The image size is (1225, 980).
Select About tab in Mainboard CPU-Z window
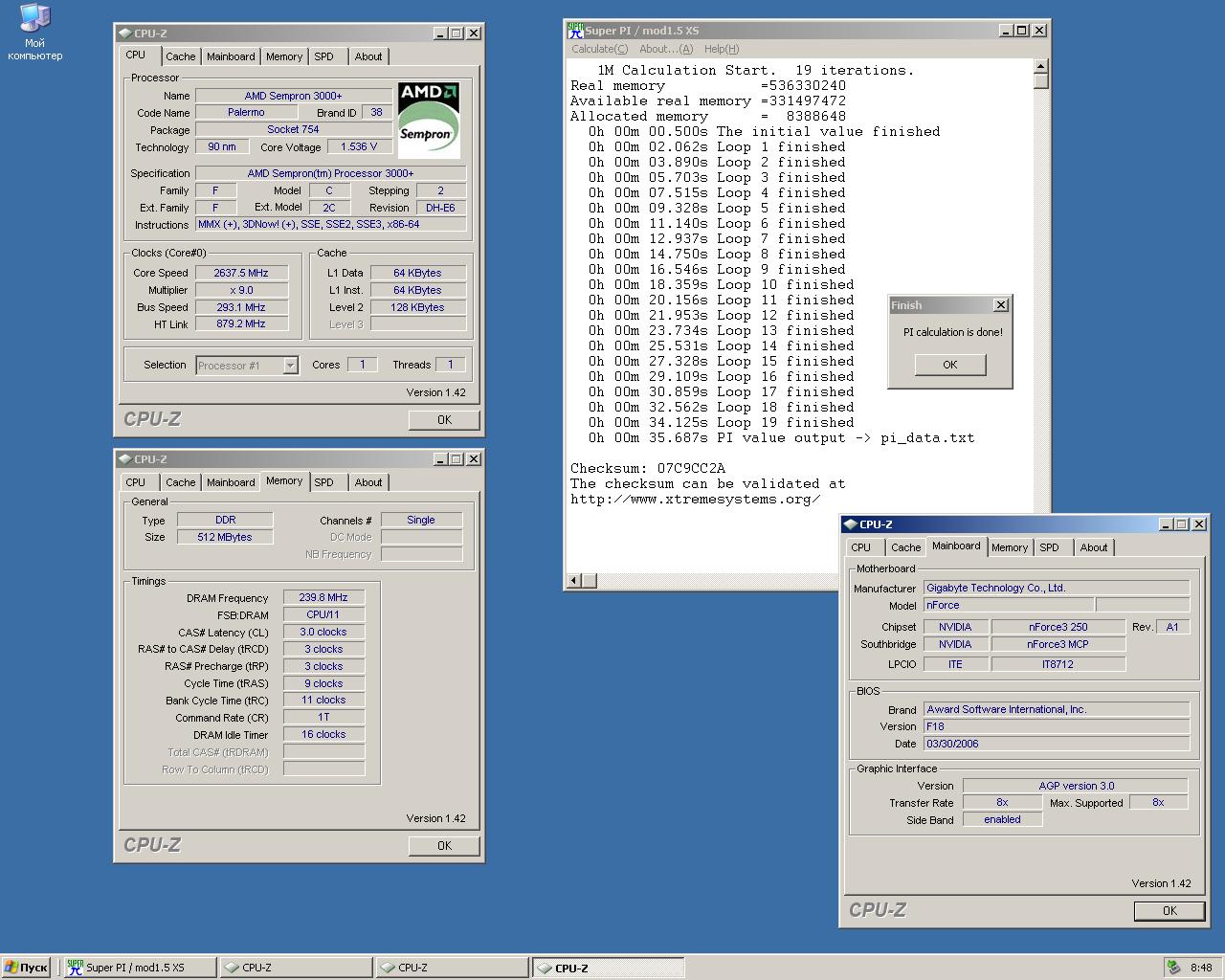tap(1094, 547)
